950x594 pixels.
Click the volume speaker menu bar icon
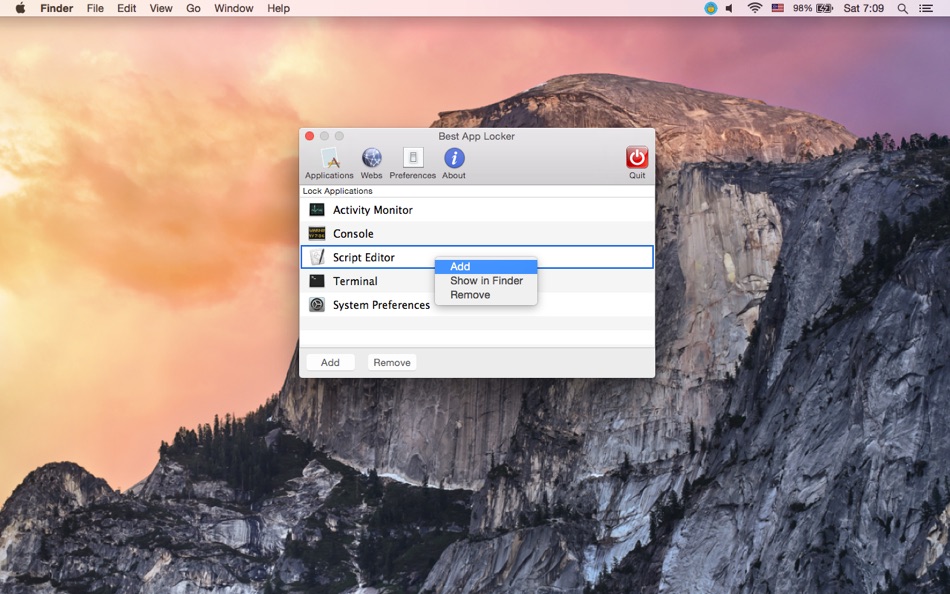[x=730, y=8]
